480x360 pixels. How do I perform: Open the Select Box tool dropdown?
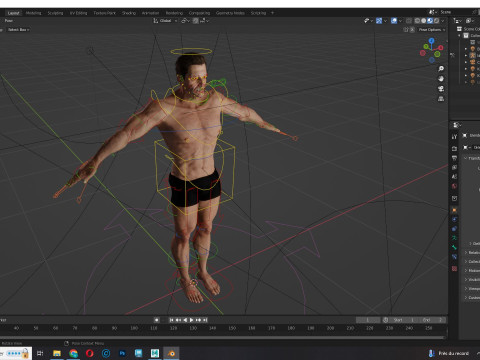(x=18, y=30)
